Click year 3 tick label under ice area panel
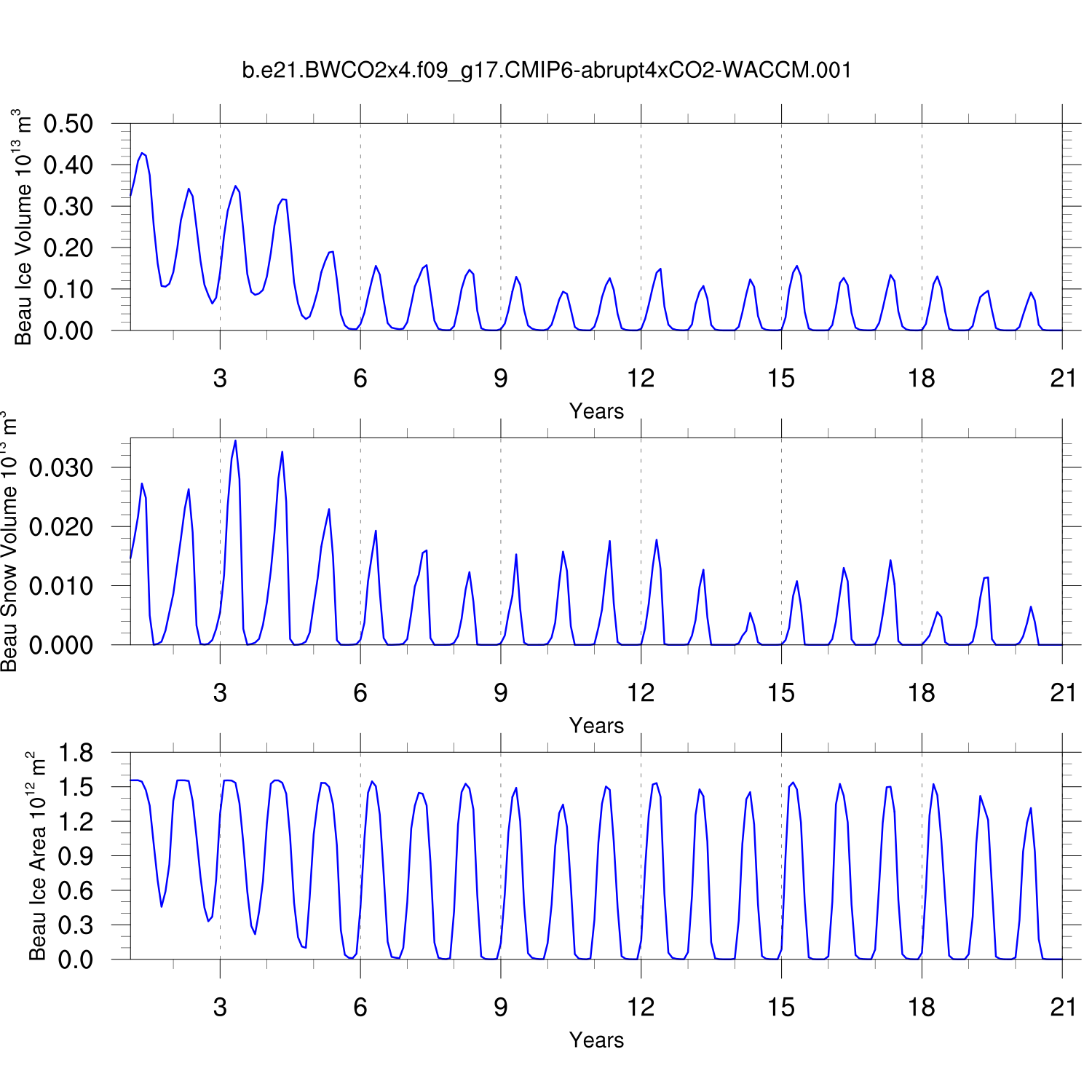 (x=220, y=1008)
